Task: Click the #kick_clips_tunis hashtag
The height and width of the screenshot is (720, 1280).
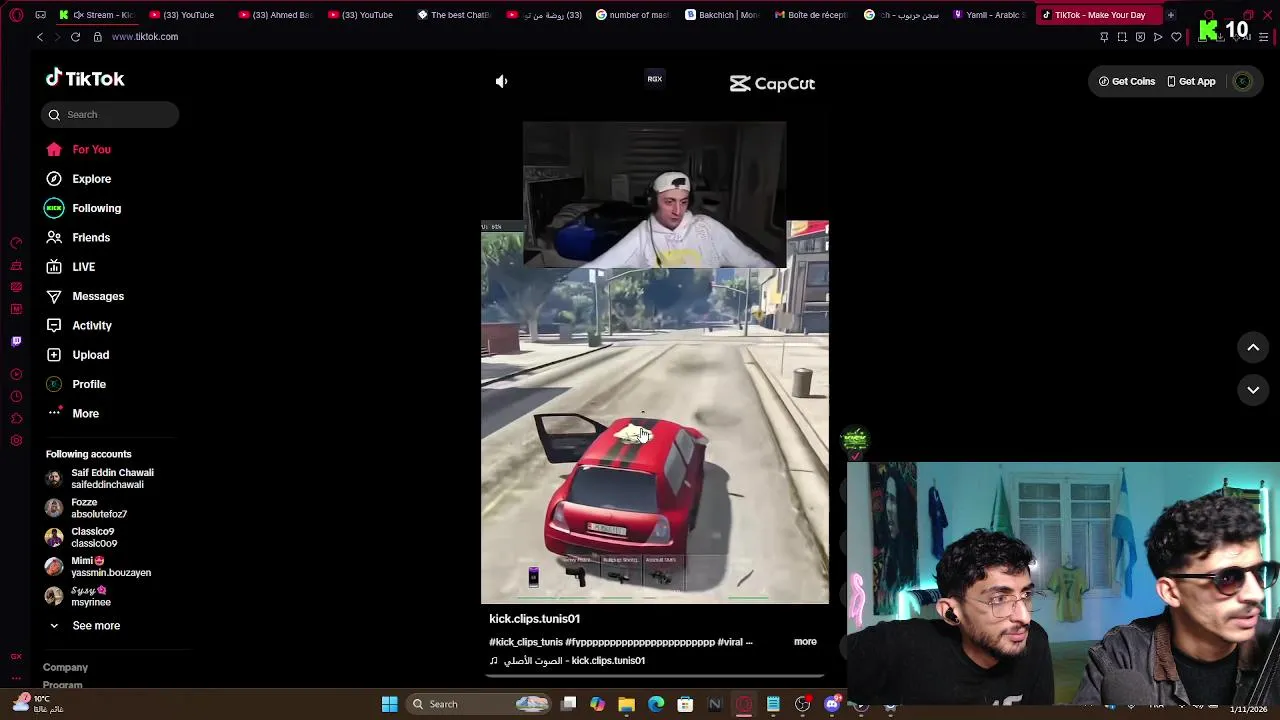Action: click(x=525, y=642)
